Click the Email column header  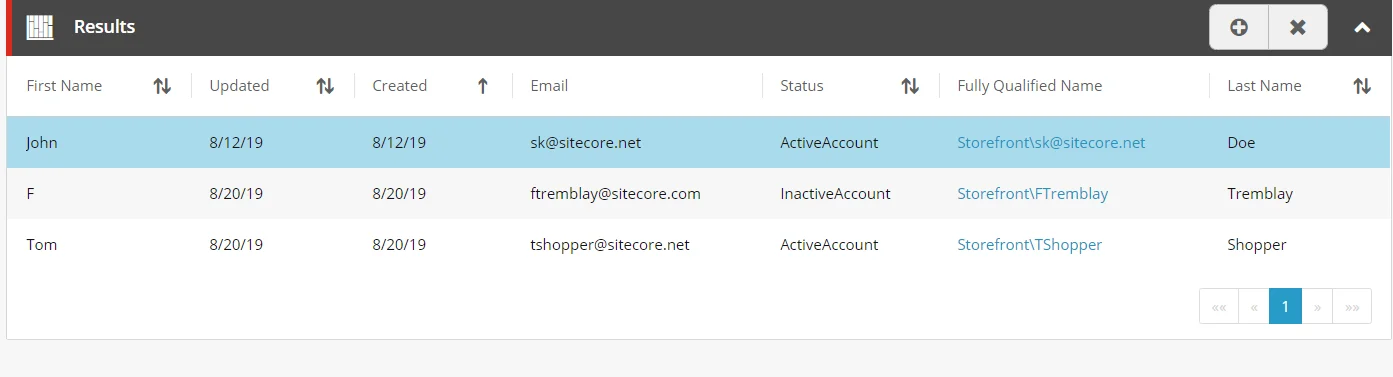pos(549,86)
